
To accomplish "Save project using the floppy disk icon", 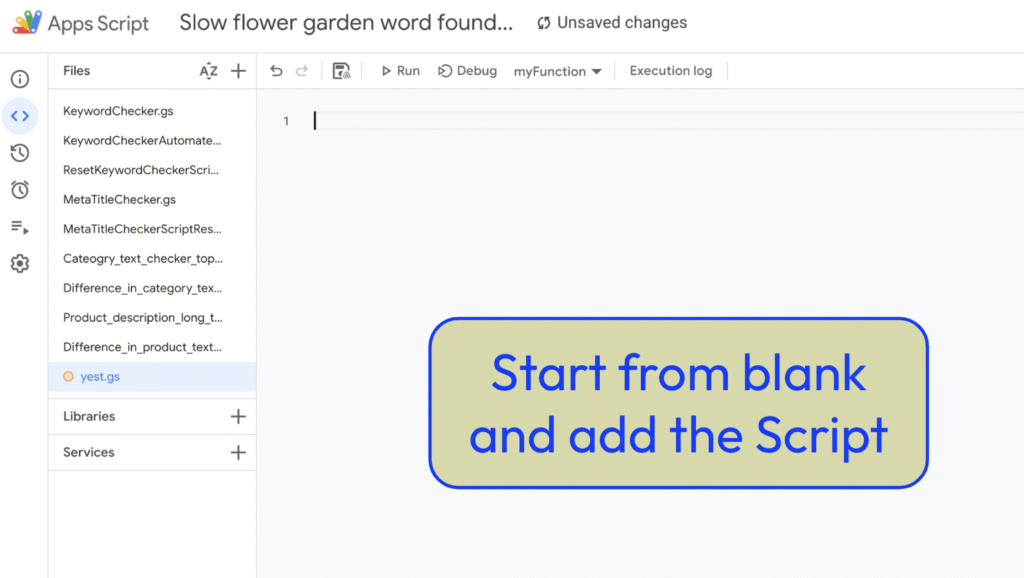I will (341, 71).
